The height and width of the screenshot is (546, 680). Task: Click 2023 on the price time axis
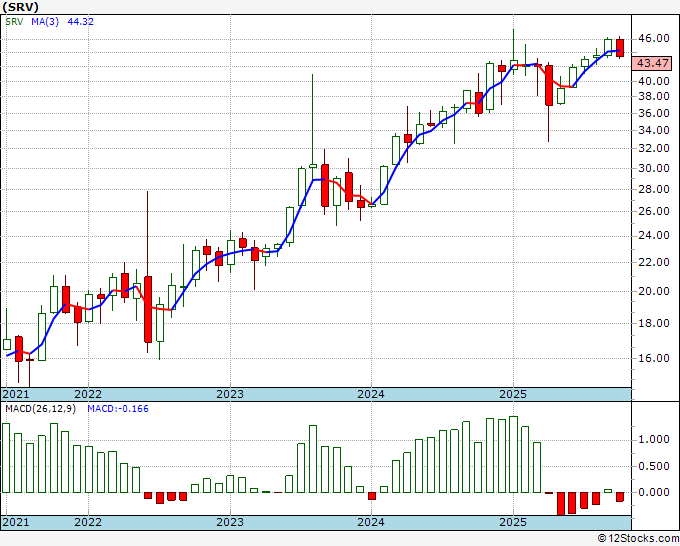point(230,394)
